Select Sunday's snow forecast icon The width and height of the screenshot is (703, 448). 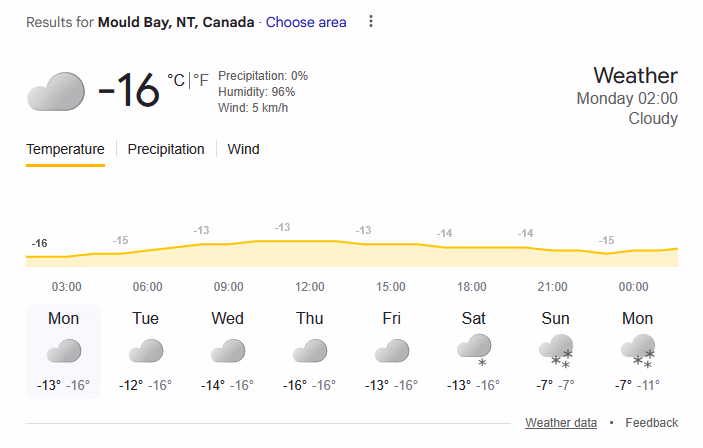[555, 351]
